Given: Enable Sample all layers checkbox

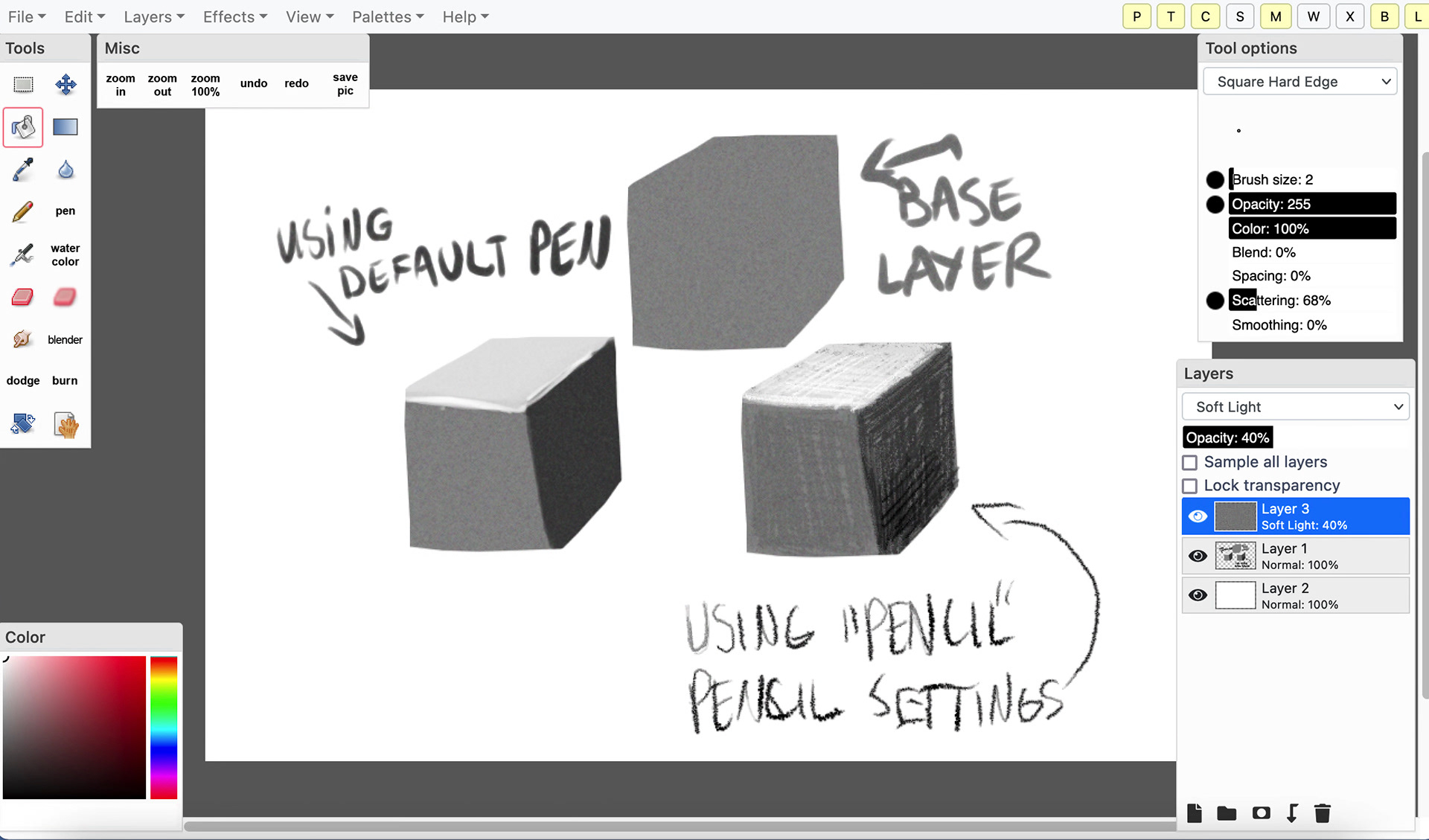Looking at the screenshot, I should [1190, 462].
